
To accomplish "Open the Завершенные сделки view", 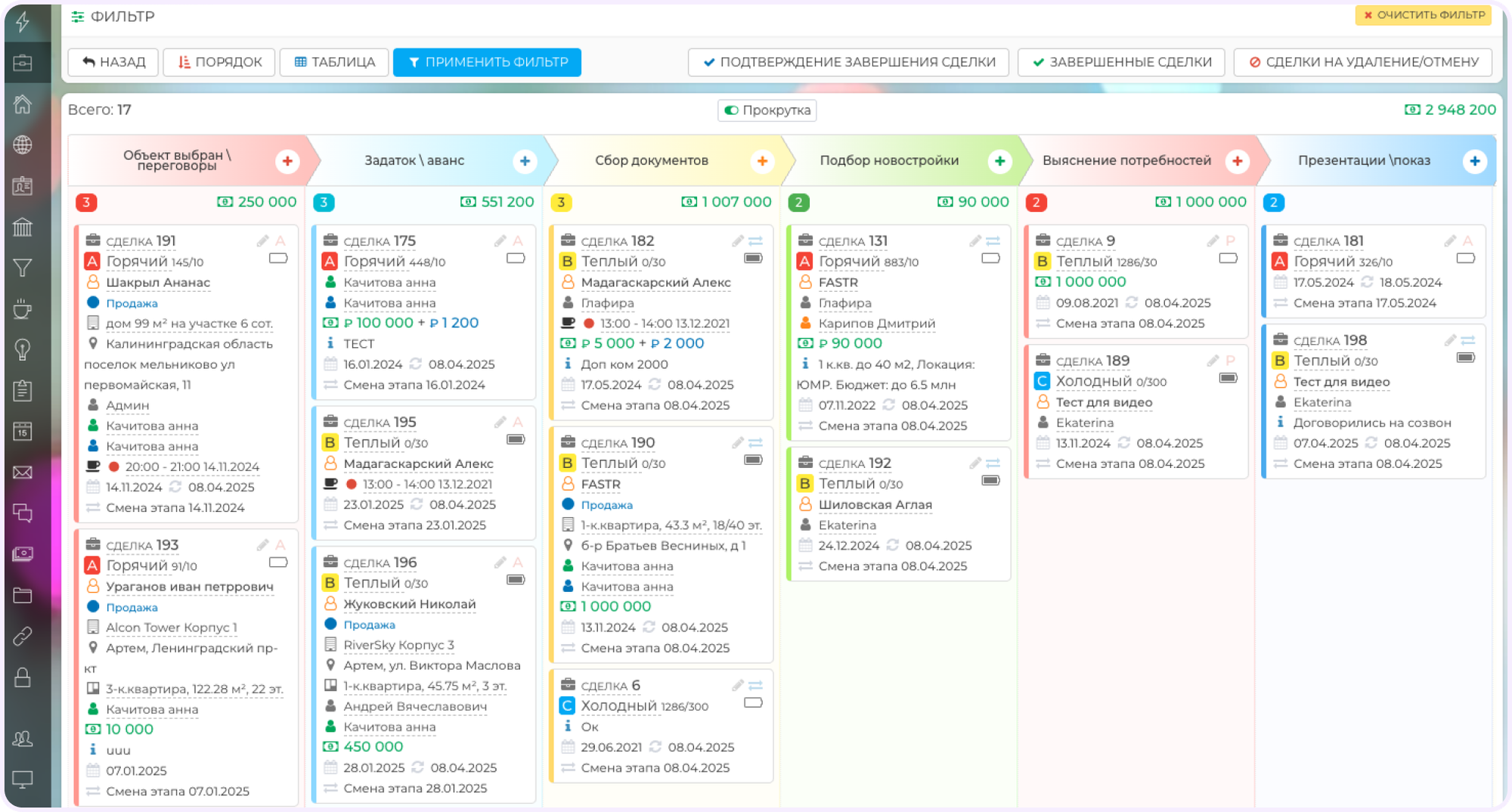I will point(1122,62).
